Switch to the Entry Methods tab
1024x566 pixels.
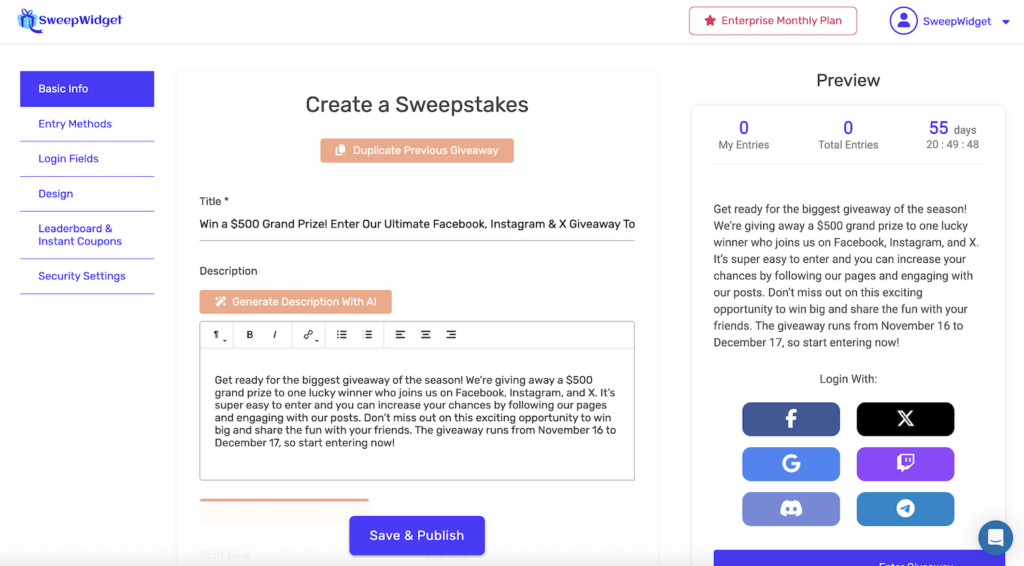pos(75,124)
